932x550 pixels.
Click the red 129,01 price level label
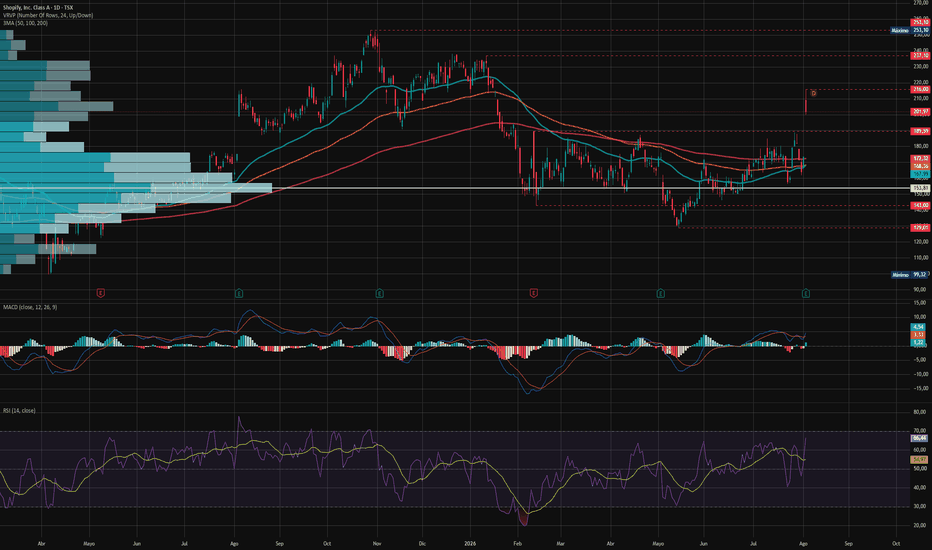(x=920, y=228)
